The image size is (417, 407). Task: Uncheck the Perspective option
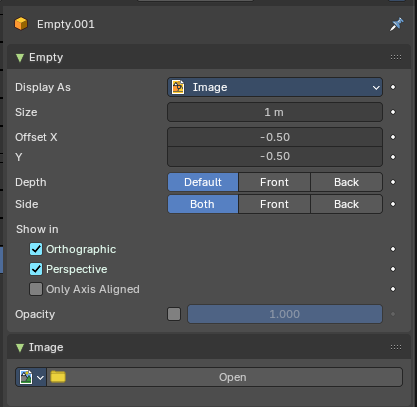coord(36,269)
